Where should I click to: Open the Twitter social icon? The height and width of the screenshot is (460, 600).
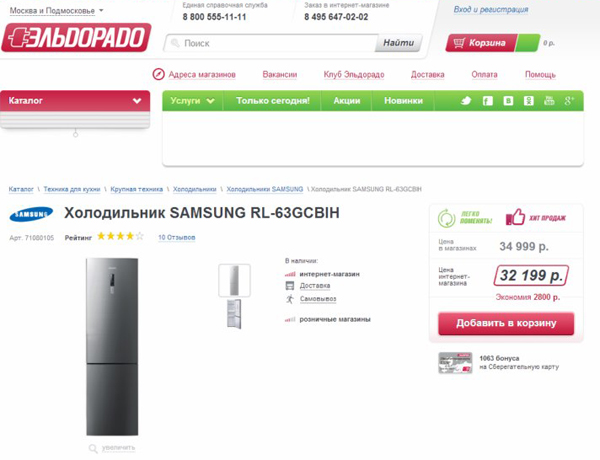466,101
